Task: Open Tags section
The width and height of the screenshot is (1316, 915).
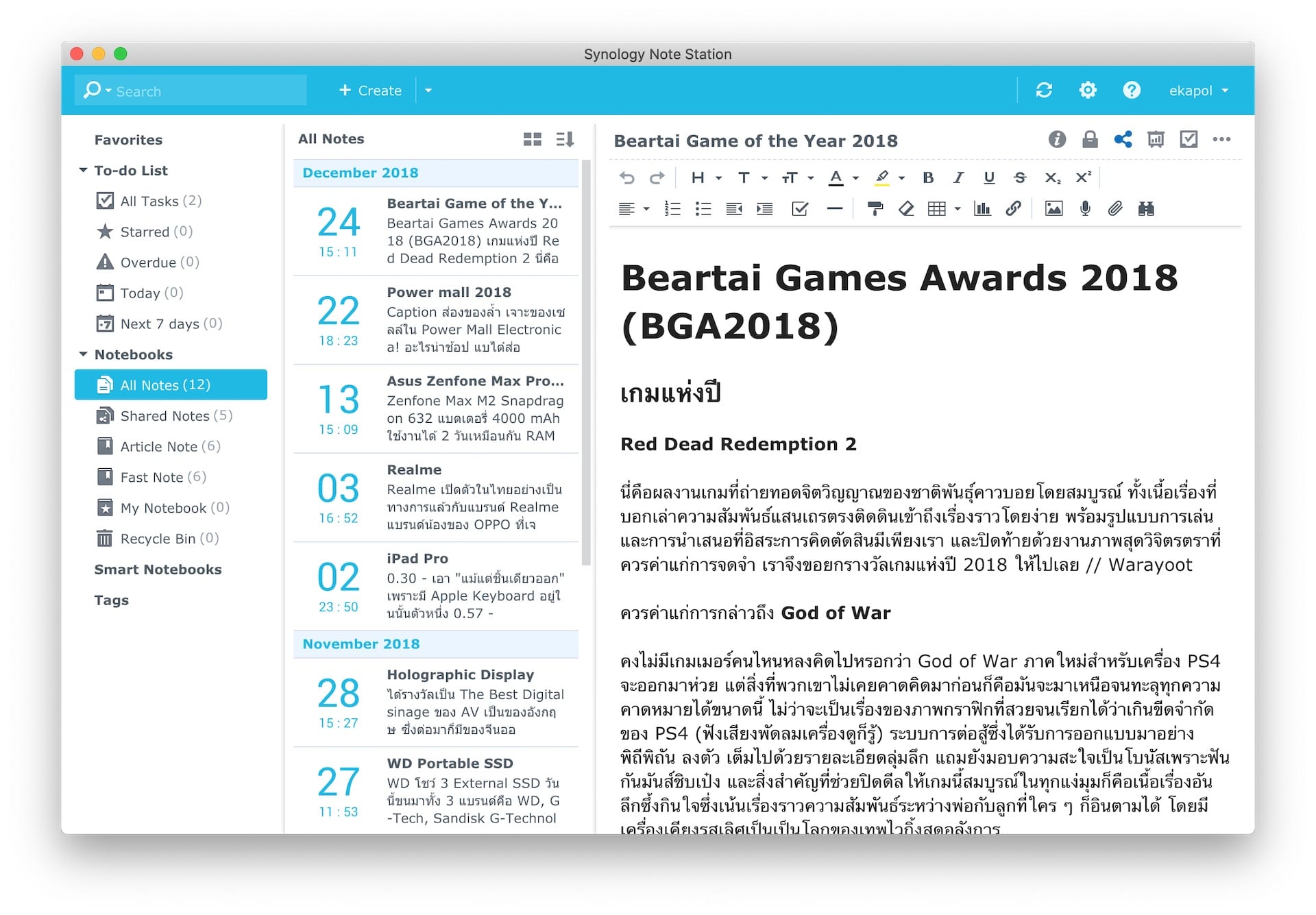Action: pos(112,600)
